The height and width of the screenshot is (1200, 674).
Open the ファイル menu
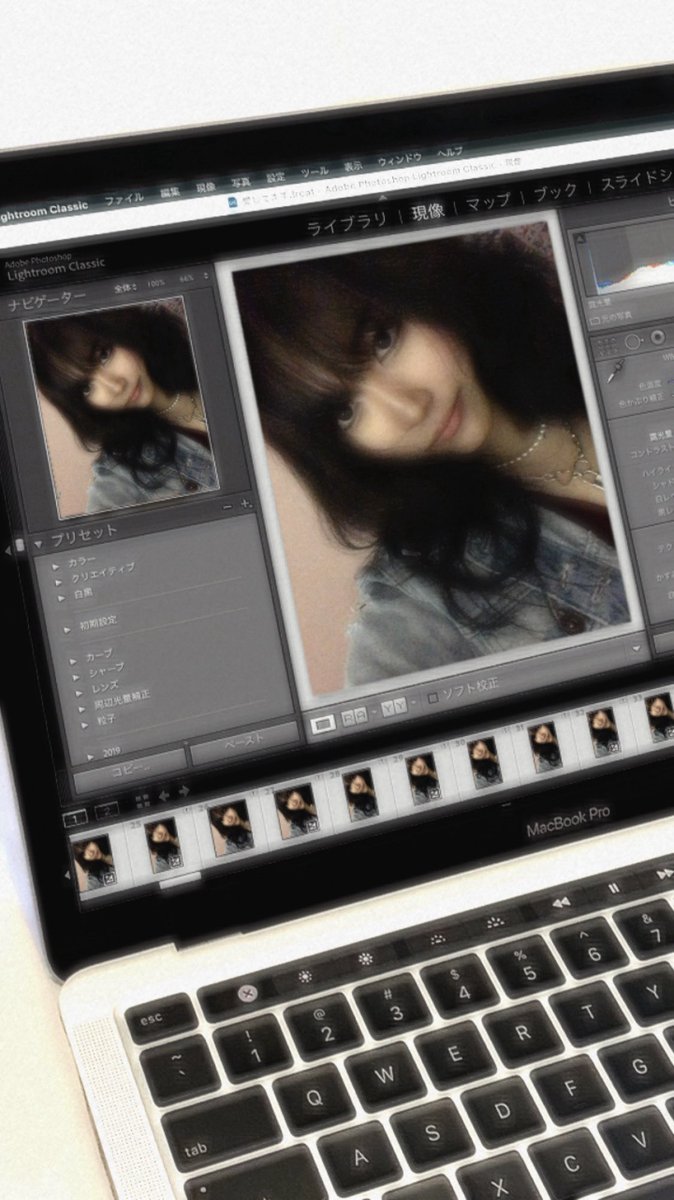click(124, 198)
